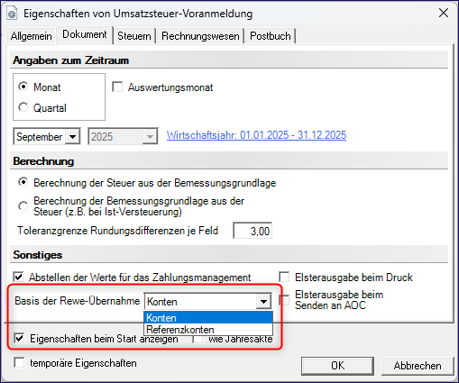Screen dimensions: 459x383
Task: Choose Konten from the dropdown list
Action: click(208, 318)
